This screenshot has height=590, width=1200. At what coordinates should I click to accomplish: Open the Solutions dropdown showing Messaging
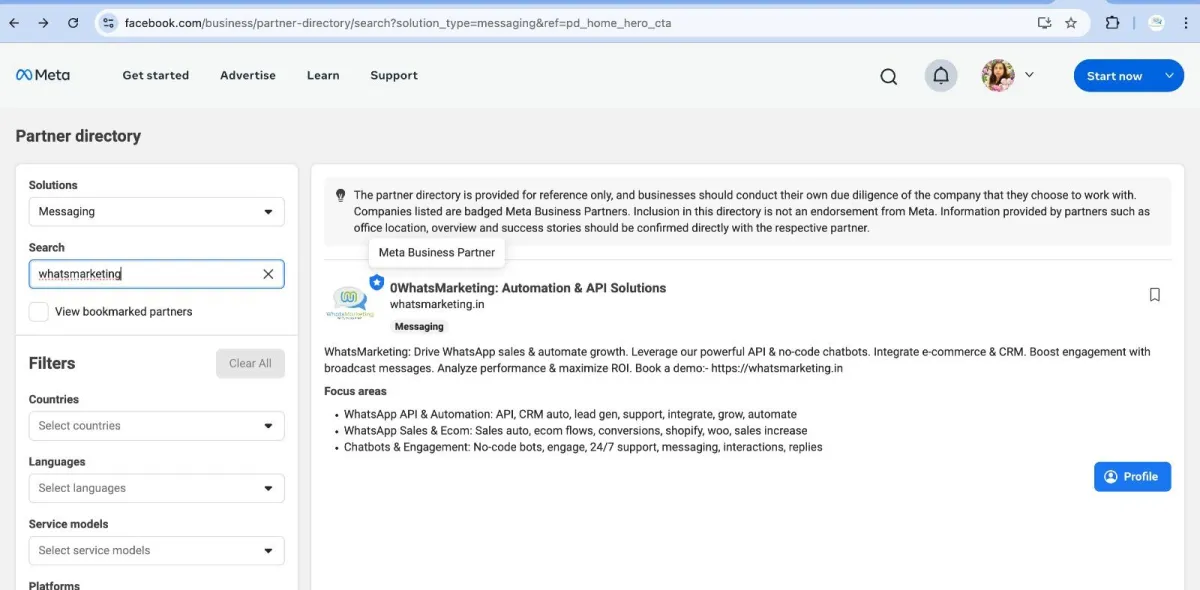156,212
